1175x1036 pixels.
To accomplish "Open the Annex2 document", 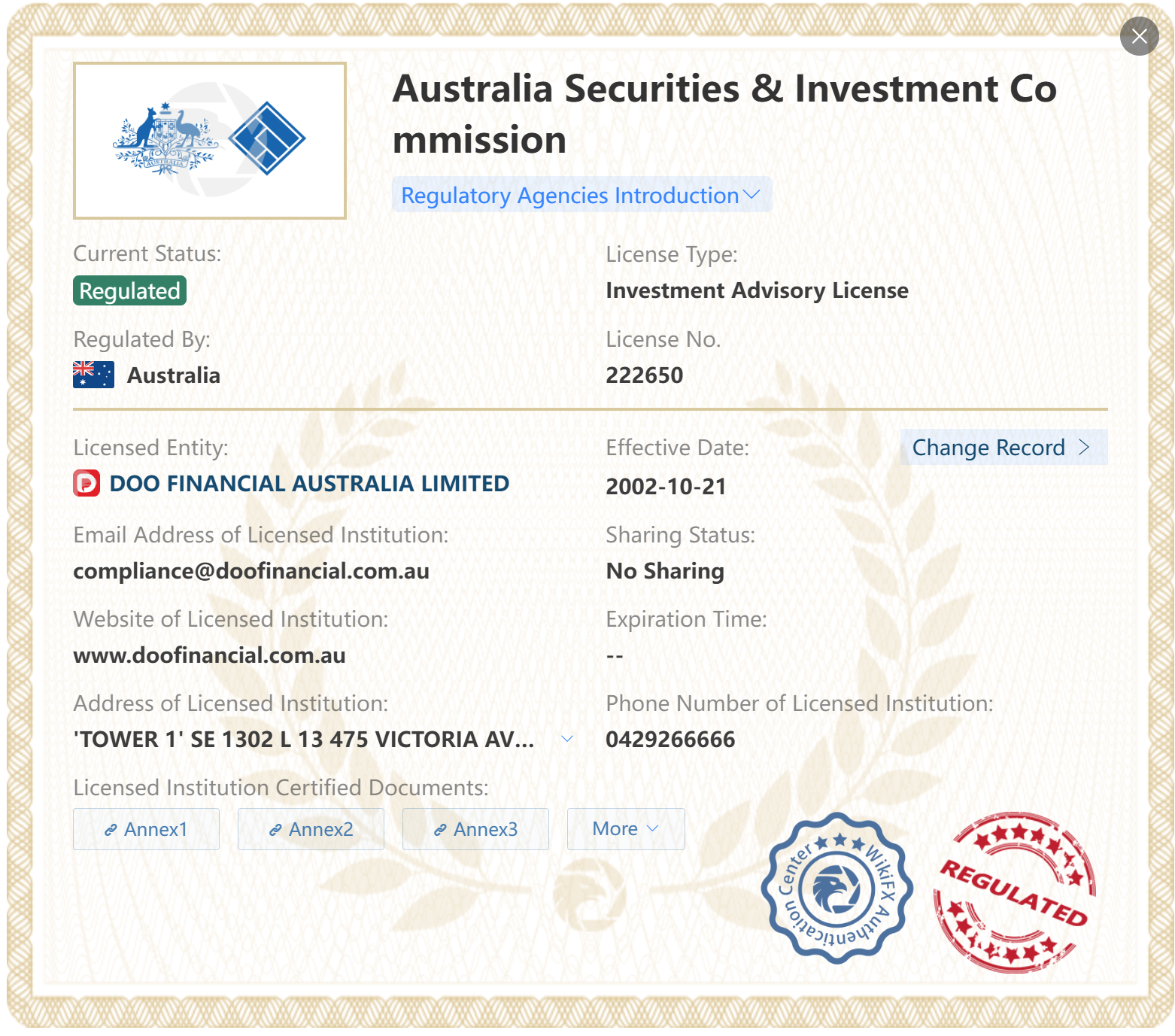I will [x=311, y=829].
